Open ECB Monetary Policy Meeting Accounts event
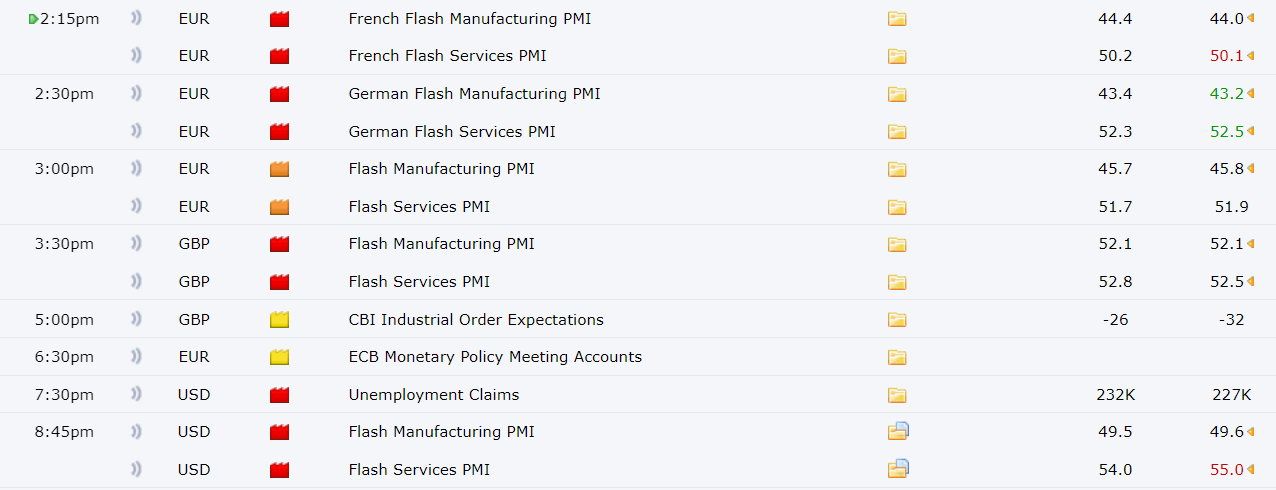Viewport: 1276px width, 490px height. pyautogui.click(x=495, y=357)
